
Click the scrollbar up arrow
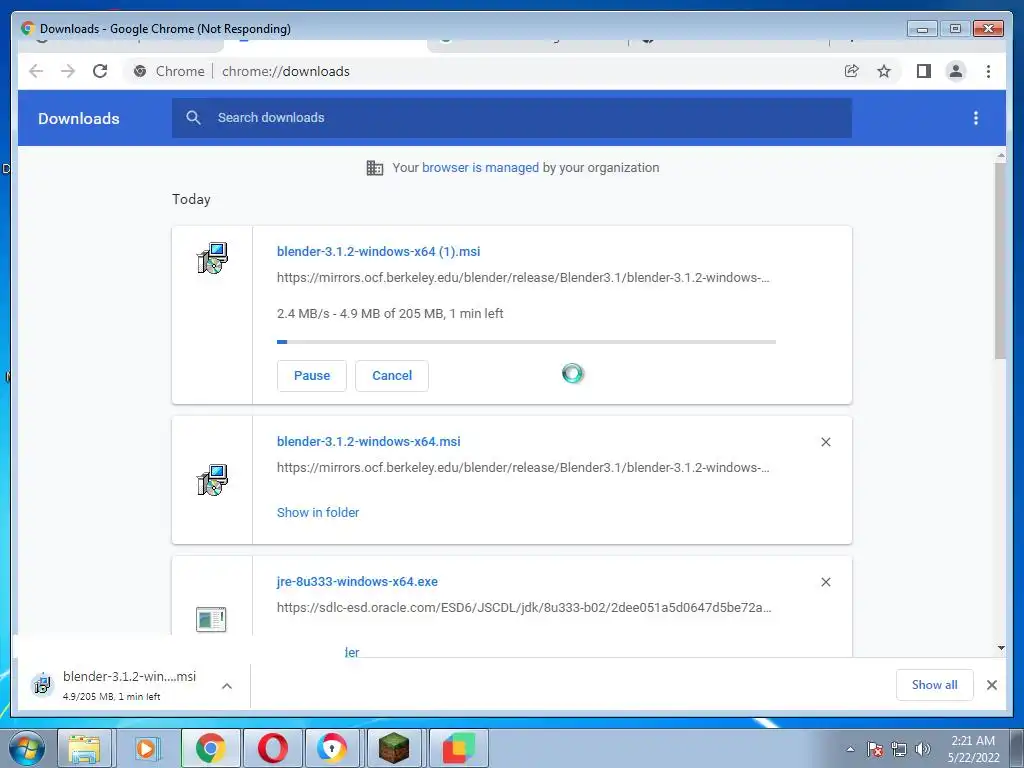pos(1001,156)
